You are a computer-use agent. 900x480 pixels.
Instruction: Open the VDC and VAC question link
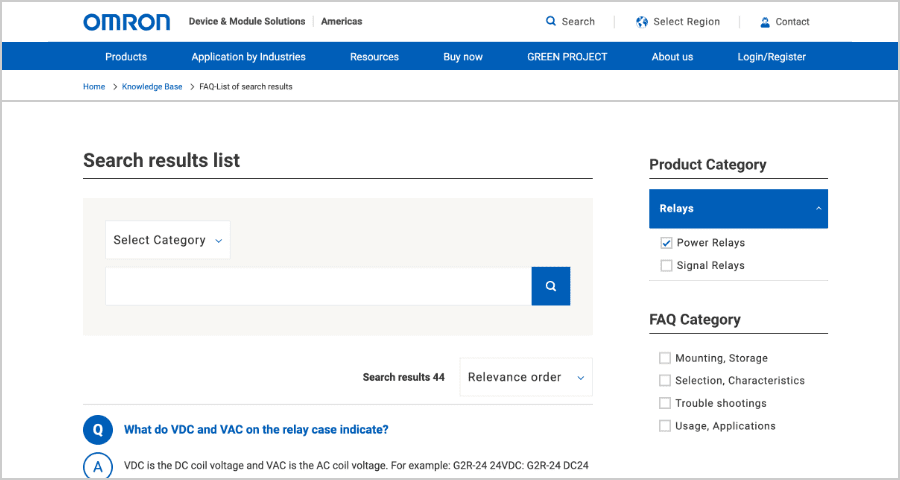point(256,430)
